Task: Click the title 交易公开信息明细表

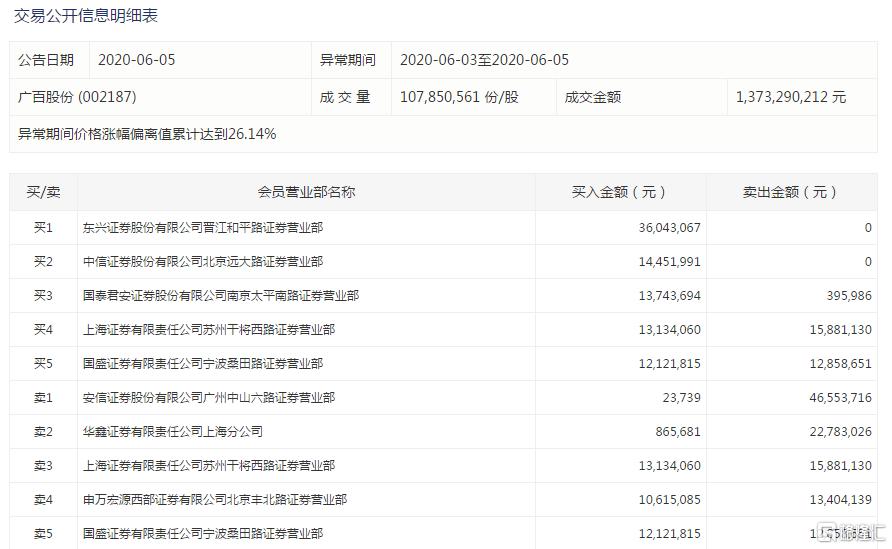Action: (x=86, y=16)
